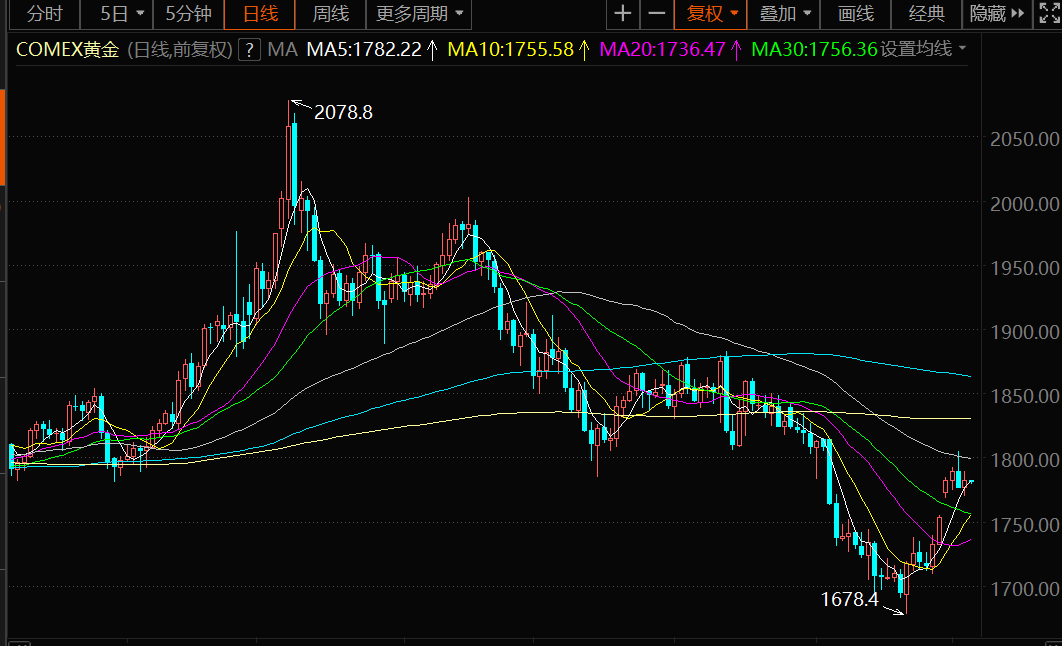Click the 2078.8 high price marker

(x=342, y=113)
